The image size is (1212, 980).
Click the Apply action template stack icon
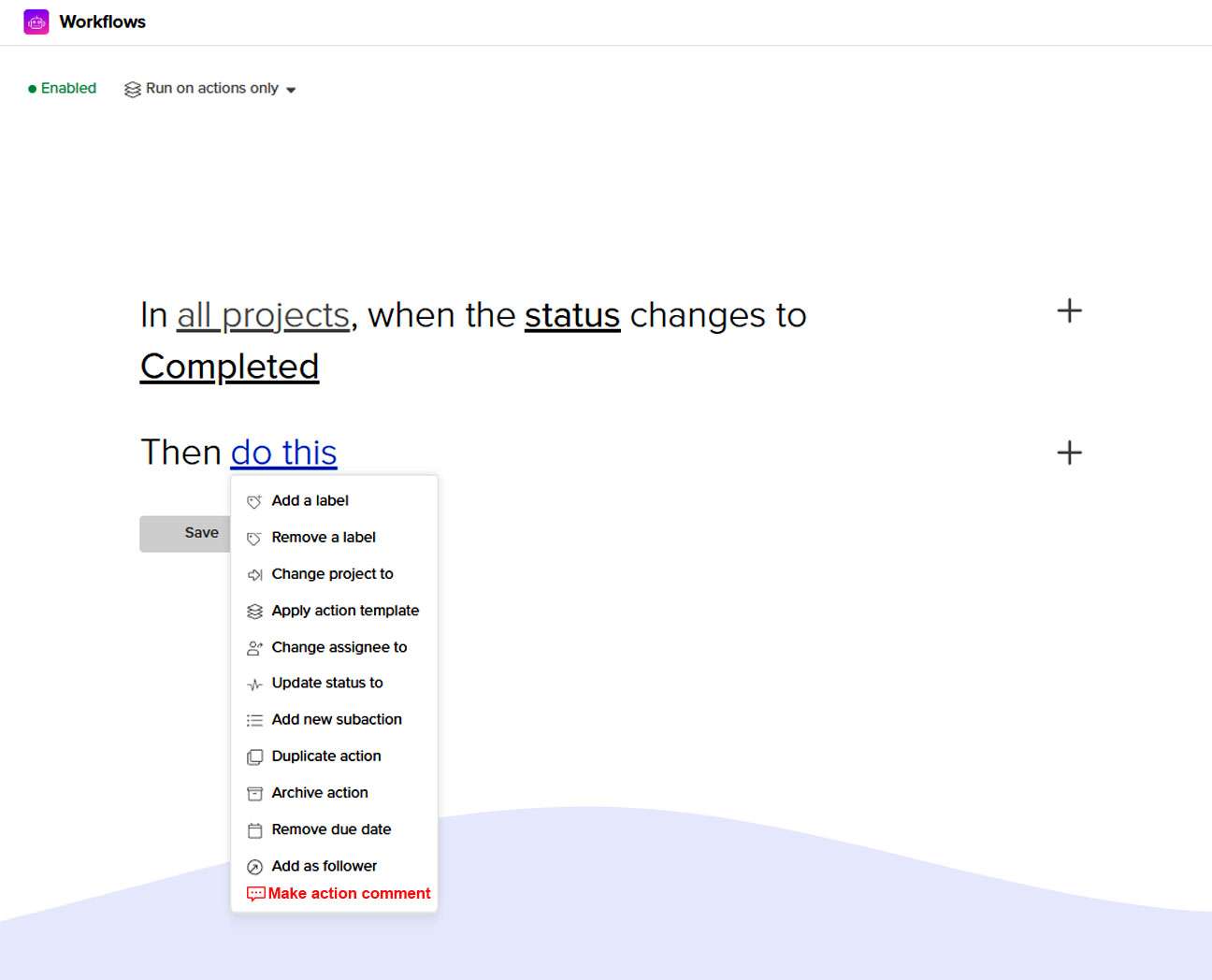pyautogui.click(x=254, y=612)
